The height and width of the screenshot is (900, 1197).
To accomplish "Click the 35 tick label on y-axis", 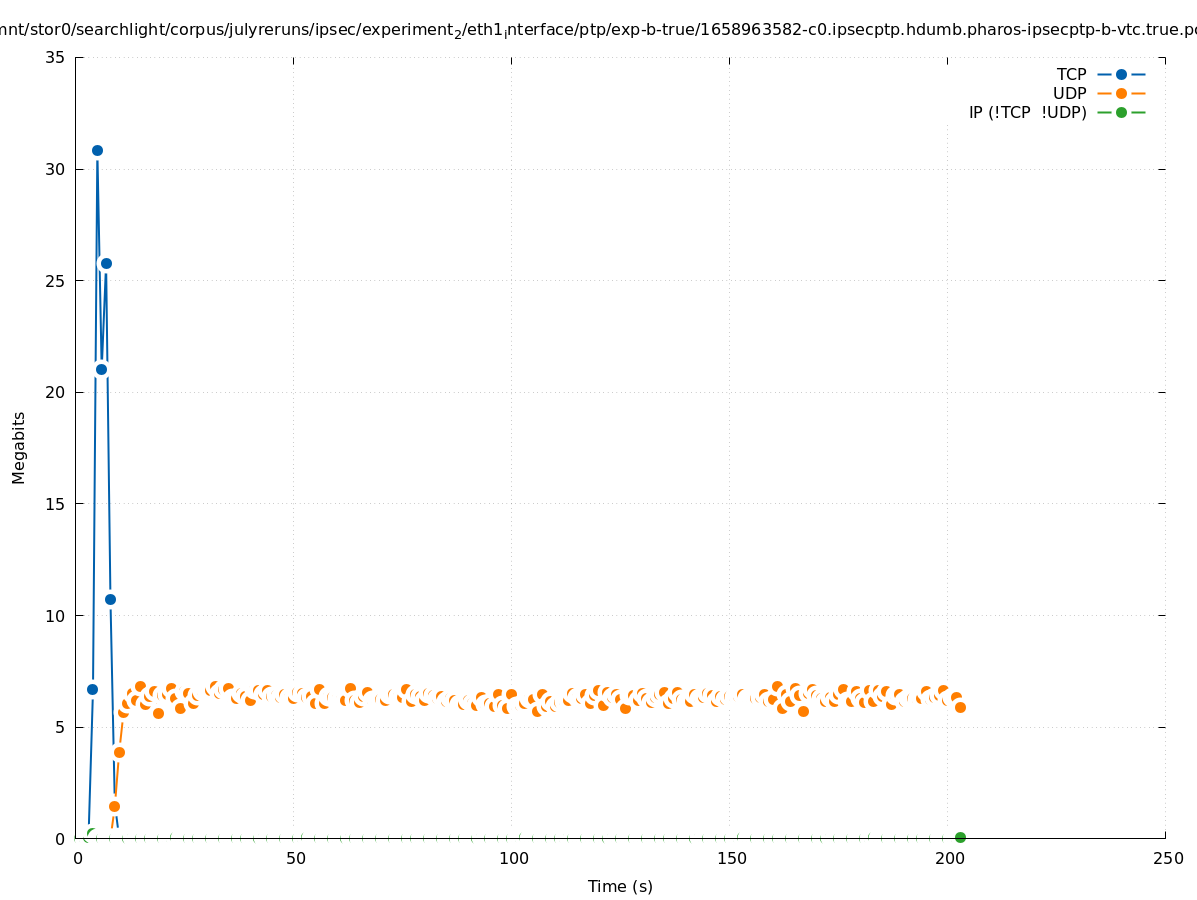I will click(x=55, y=57).
